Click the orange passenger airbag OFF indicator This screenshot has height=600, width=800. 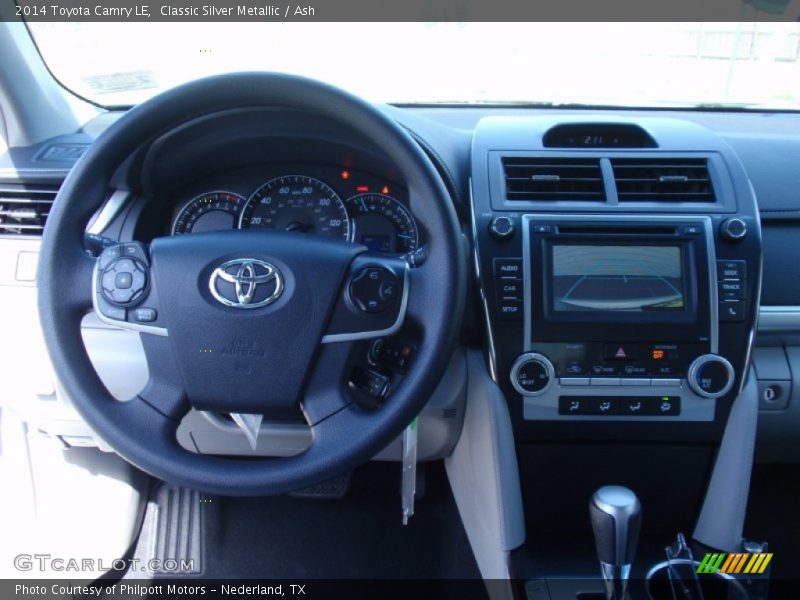(x=658, y=353)
